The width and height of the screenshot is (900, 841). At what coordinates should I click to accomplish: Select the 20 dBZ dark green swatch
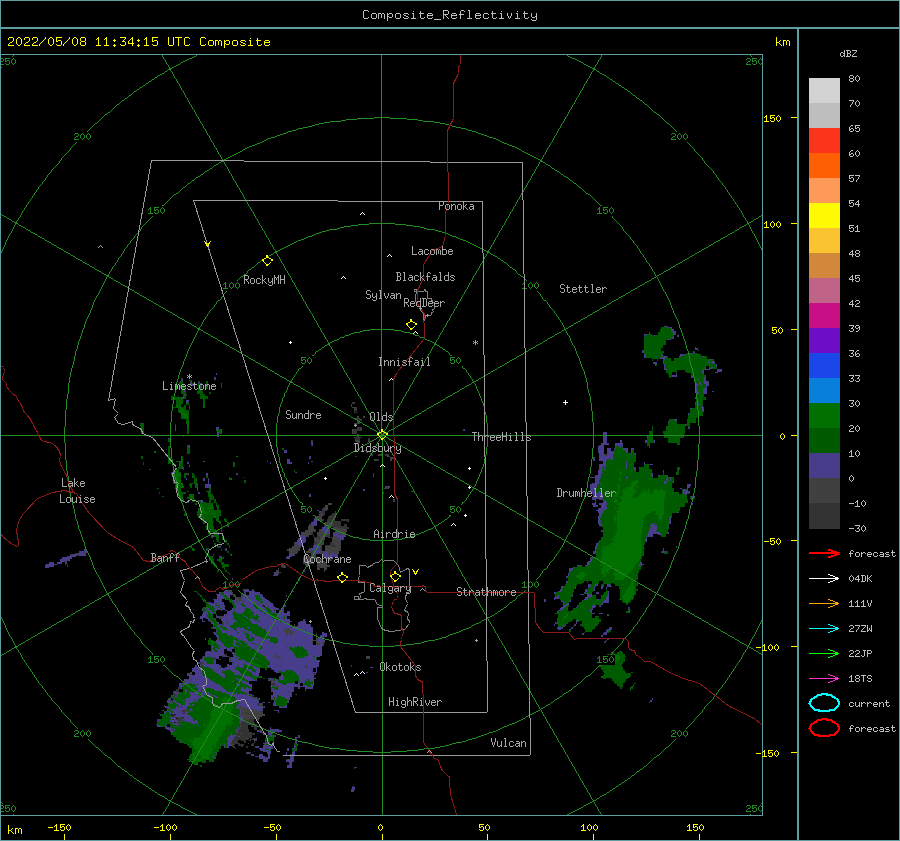pos(824,440)
